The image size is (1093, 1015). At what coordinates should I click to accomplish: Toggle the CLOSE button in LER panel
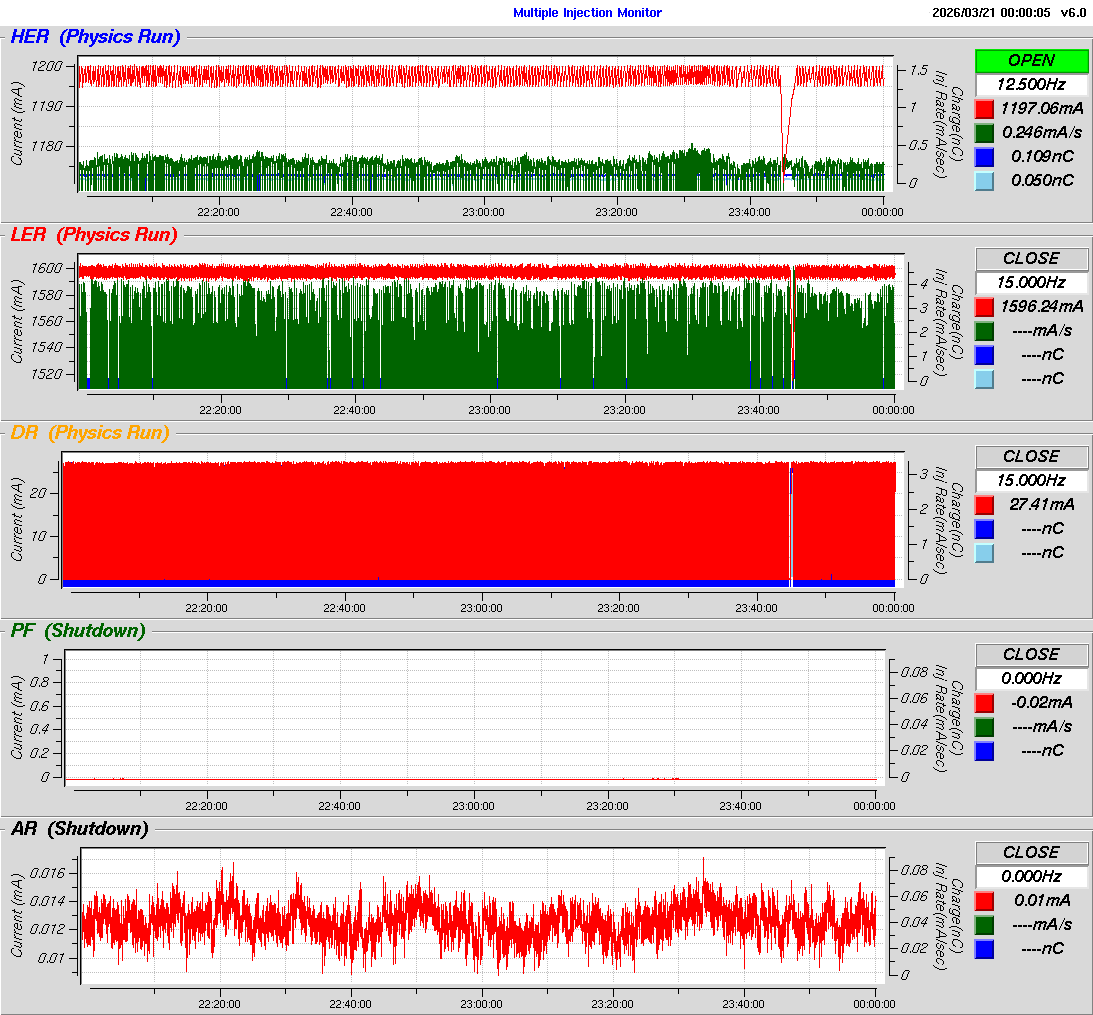(x=1031, y=258)
